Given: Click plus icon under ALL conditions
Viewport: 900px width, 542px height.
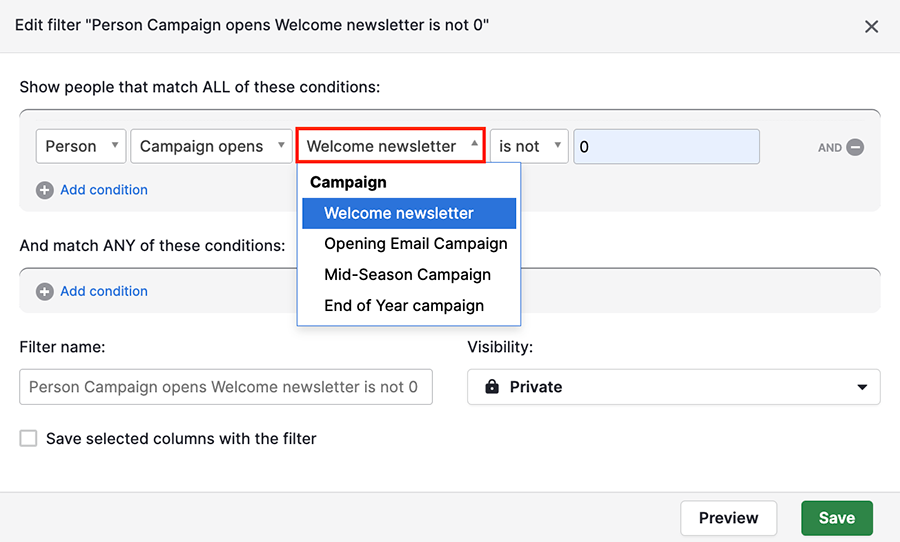Looking at the screenshot, I should [x=45, y=190].
